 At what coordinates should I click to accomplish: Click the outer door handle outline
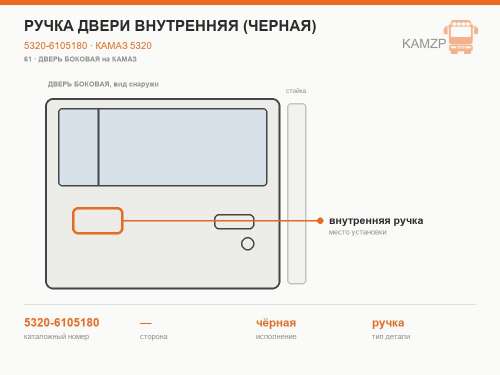point(234,222)
